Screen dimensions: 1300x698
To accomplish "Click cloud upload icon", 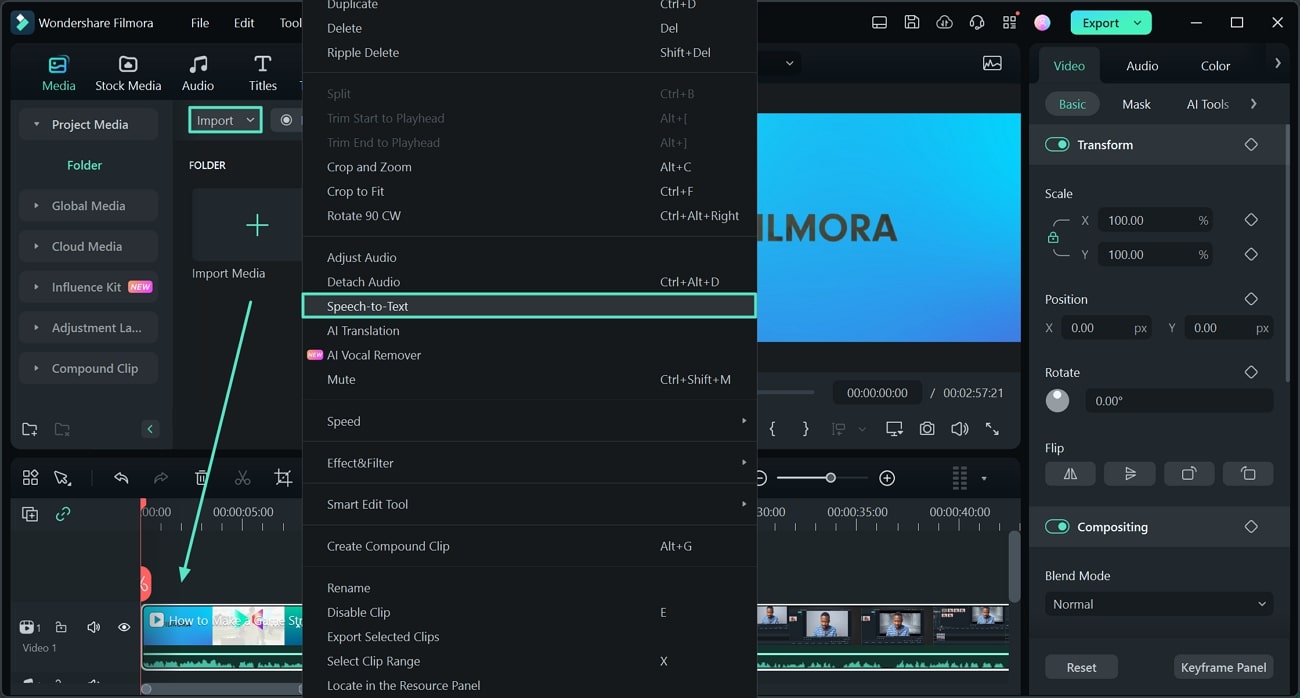I will (x=944, y=23).
